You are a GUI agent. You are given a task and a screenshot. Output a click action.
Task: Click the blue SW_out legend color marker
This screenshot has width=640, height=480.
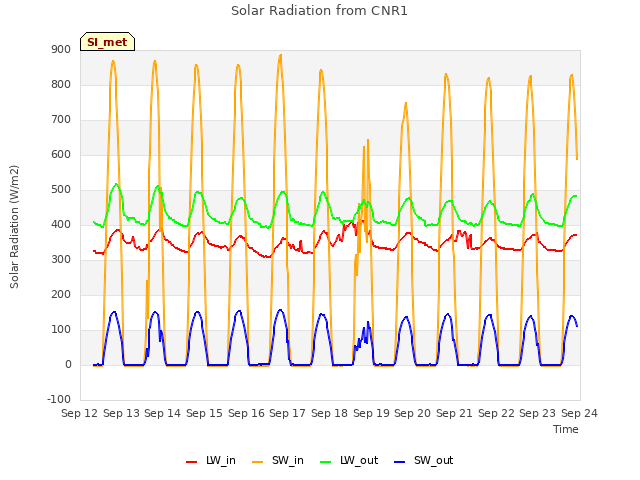(400, 462)
